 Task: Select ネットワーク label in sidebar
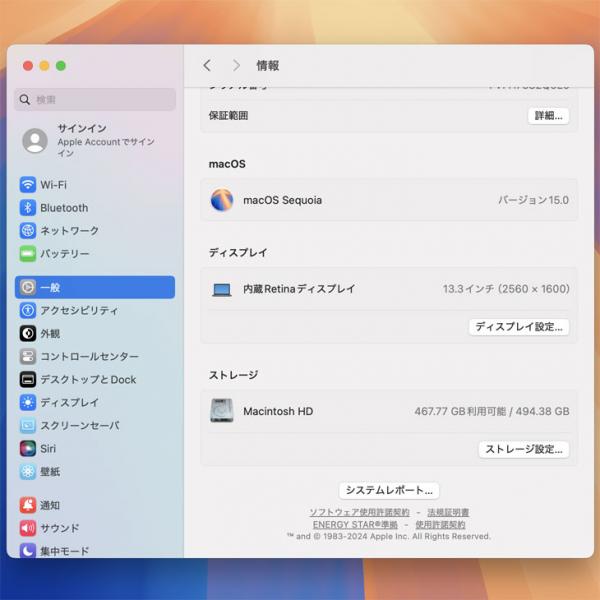pyautogui.click(x=70, y=231)
